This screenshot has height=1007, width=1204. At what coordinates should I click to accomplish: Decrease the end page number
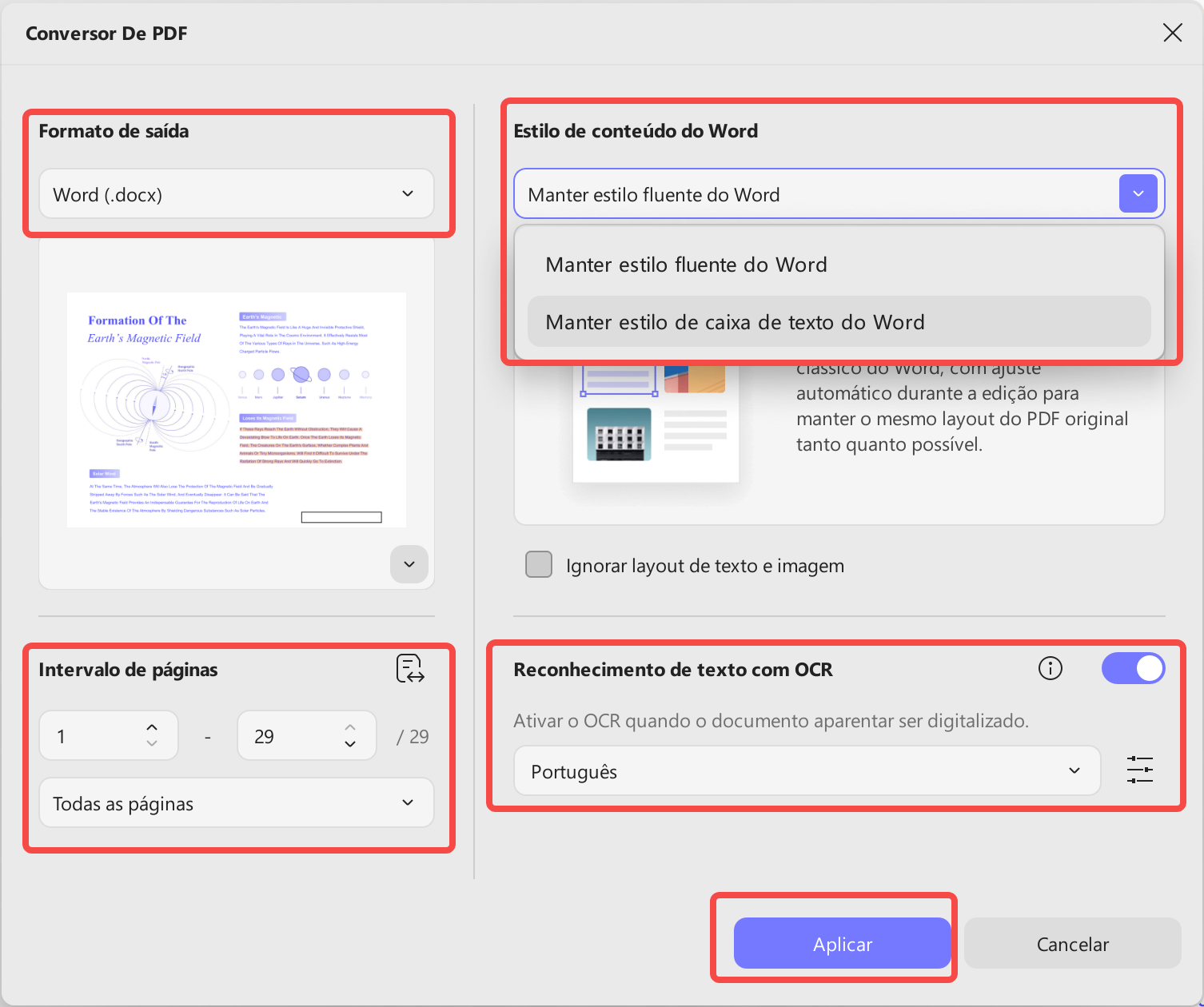click(x=350, y=744)
